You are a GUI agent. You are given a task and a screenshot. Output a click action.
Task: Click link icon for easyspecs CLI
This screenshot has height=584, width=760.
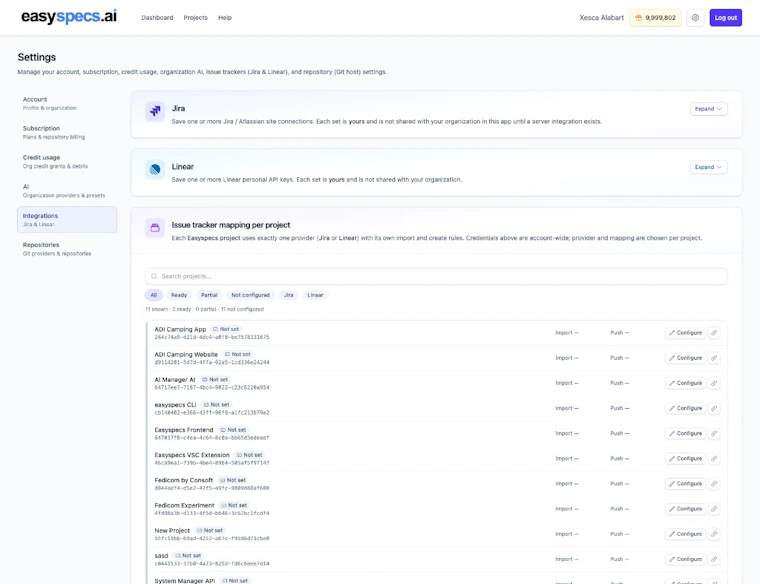713,409
